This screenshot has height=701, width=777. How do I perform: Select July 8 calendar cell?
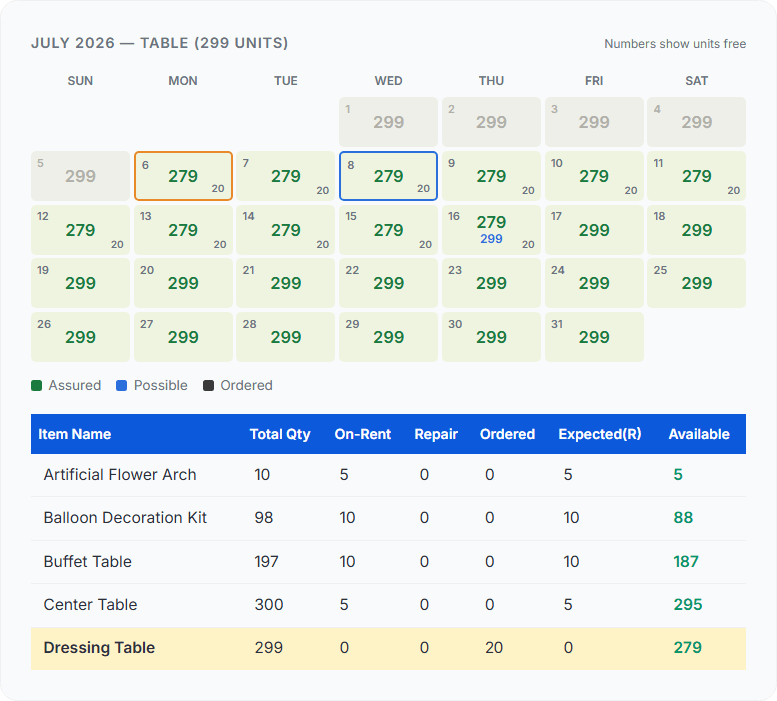[x=388, y=176]
